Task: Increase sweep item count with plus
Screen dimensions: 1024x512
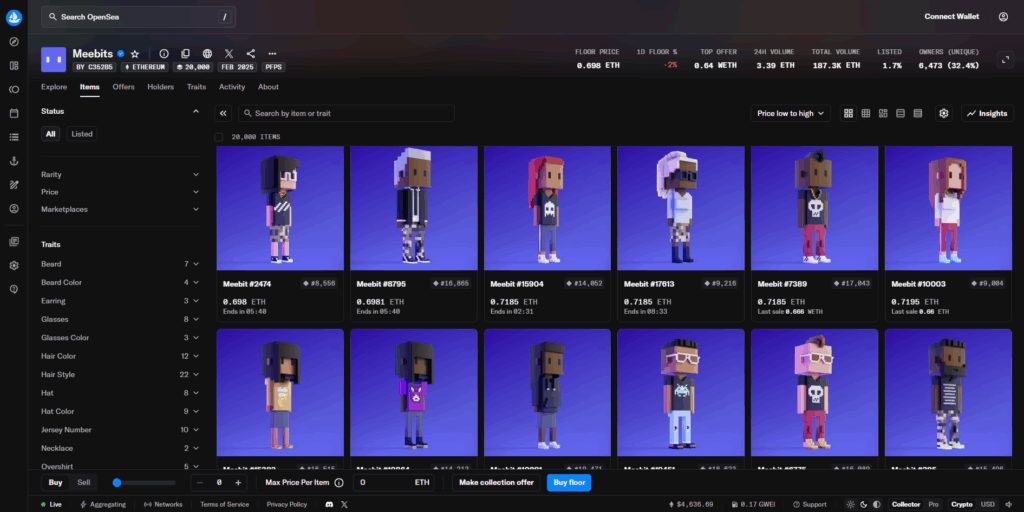Action: pyautogui.click(x=238, y=483)
